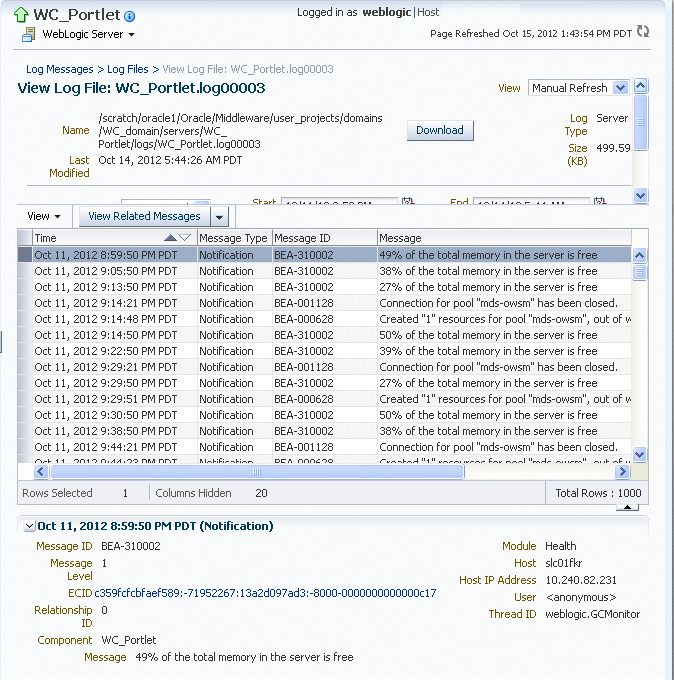Click the Message ID column header
Viewport: 674px width, 680px height.
(325, 238)
